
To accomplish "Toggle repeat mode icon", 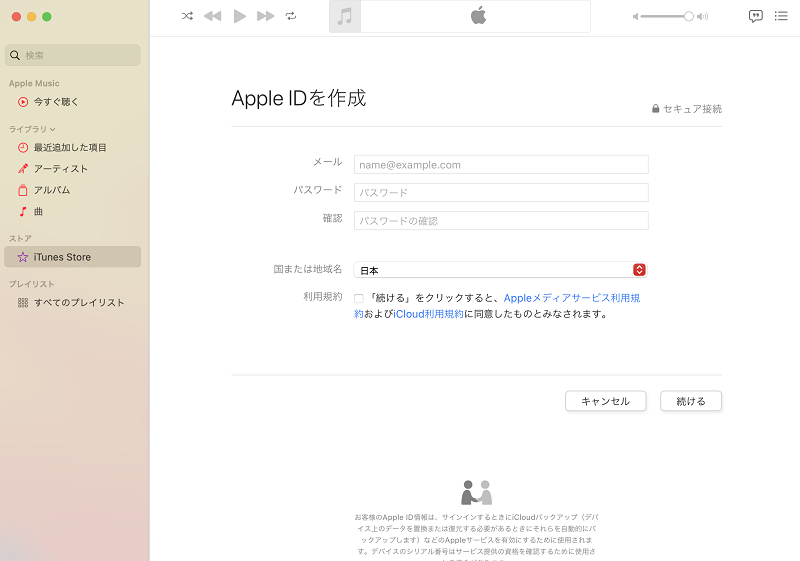I will pyautogui.click(x=291, y=16).
